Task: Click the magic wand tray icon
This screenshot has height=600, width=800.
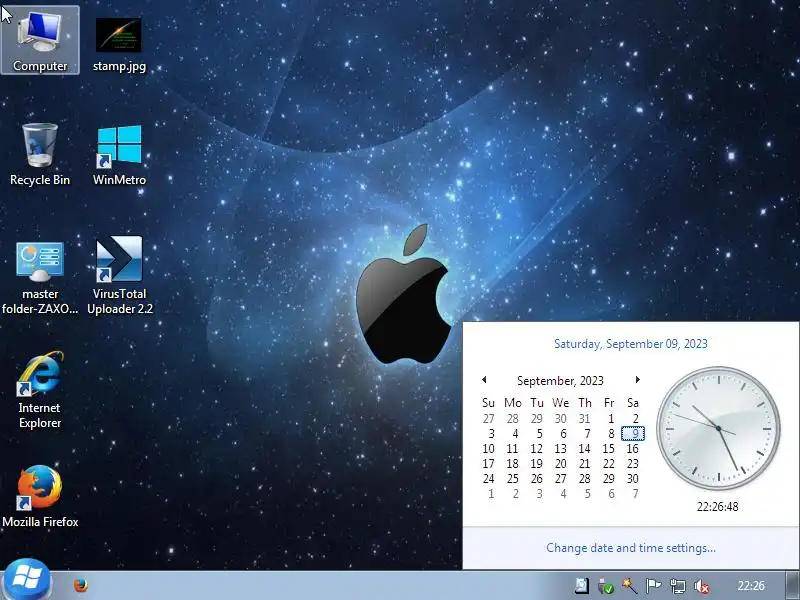Action: [629, 586]
